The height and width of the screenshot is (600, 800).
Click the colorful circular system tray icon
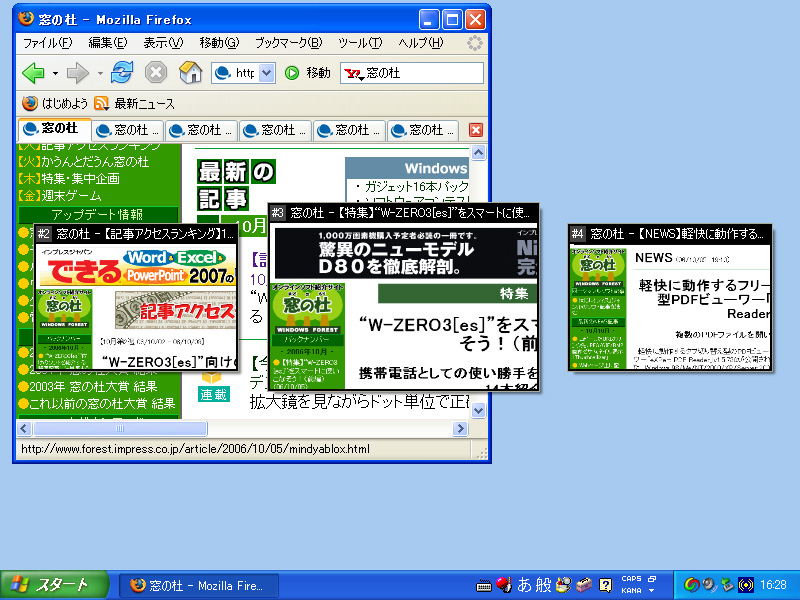tap(691, 585)
